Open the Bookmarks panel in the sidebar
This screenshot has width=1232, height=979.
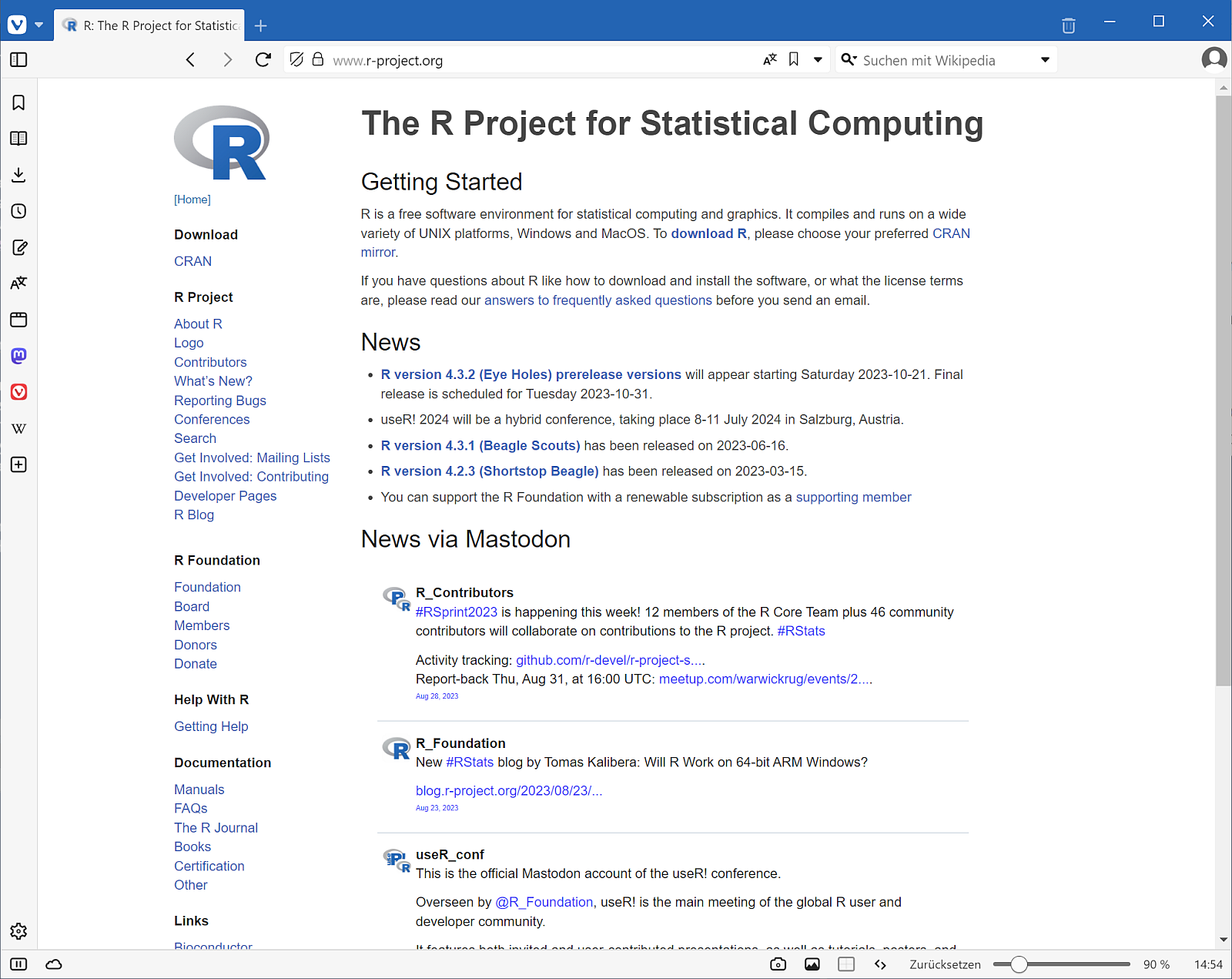click(x=18, y=102)
